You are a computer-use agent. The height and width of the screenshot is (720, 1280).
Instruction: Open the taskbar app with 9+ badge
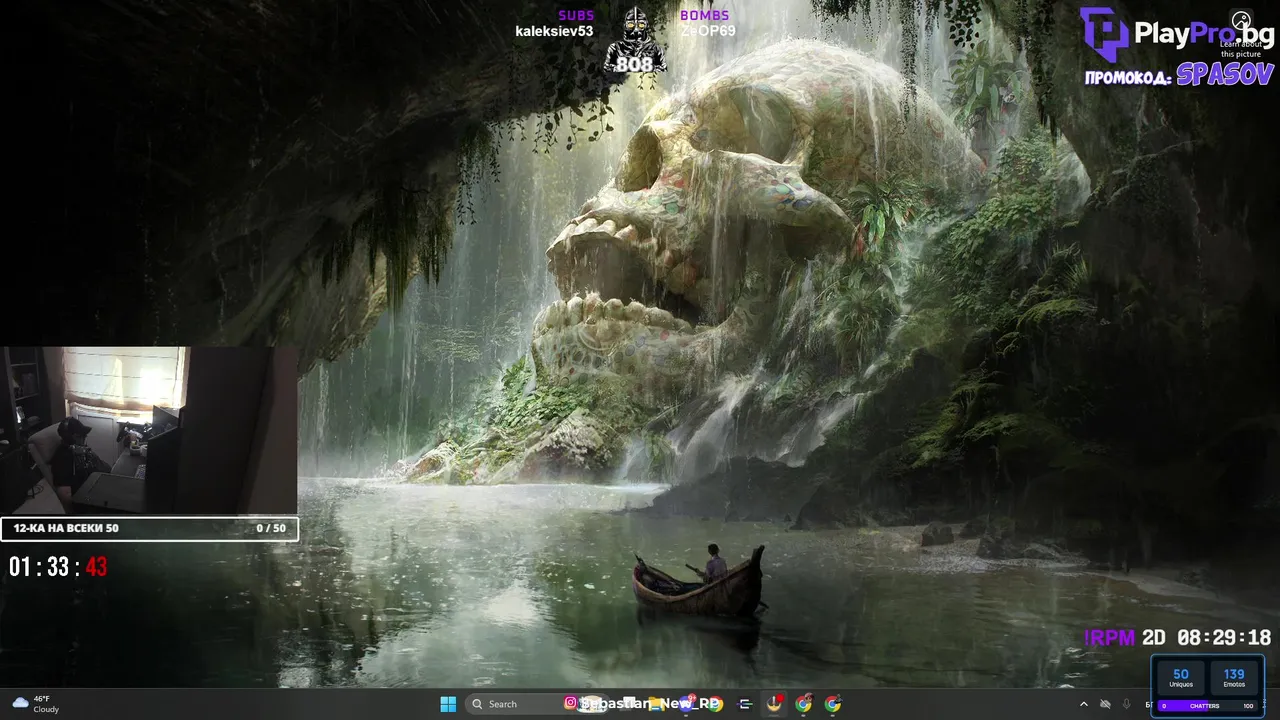point(687,704)
